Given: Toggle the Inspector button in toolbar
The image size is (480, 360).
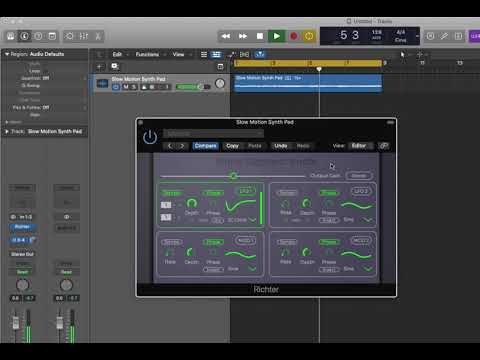Looking at the screenshot, I should [x=25, y=36].
